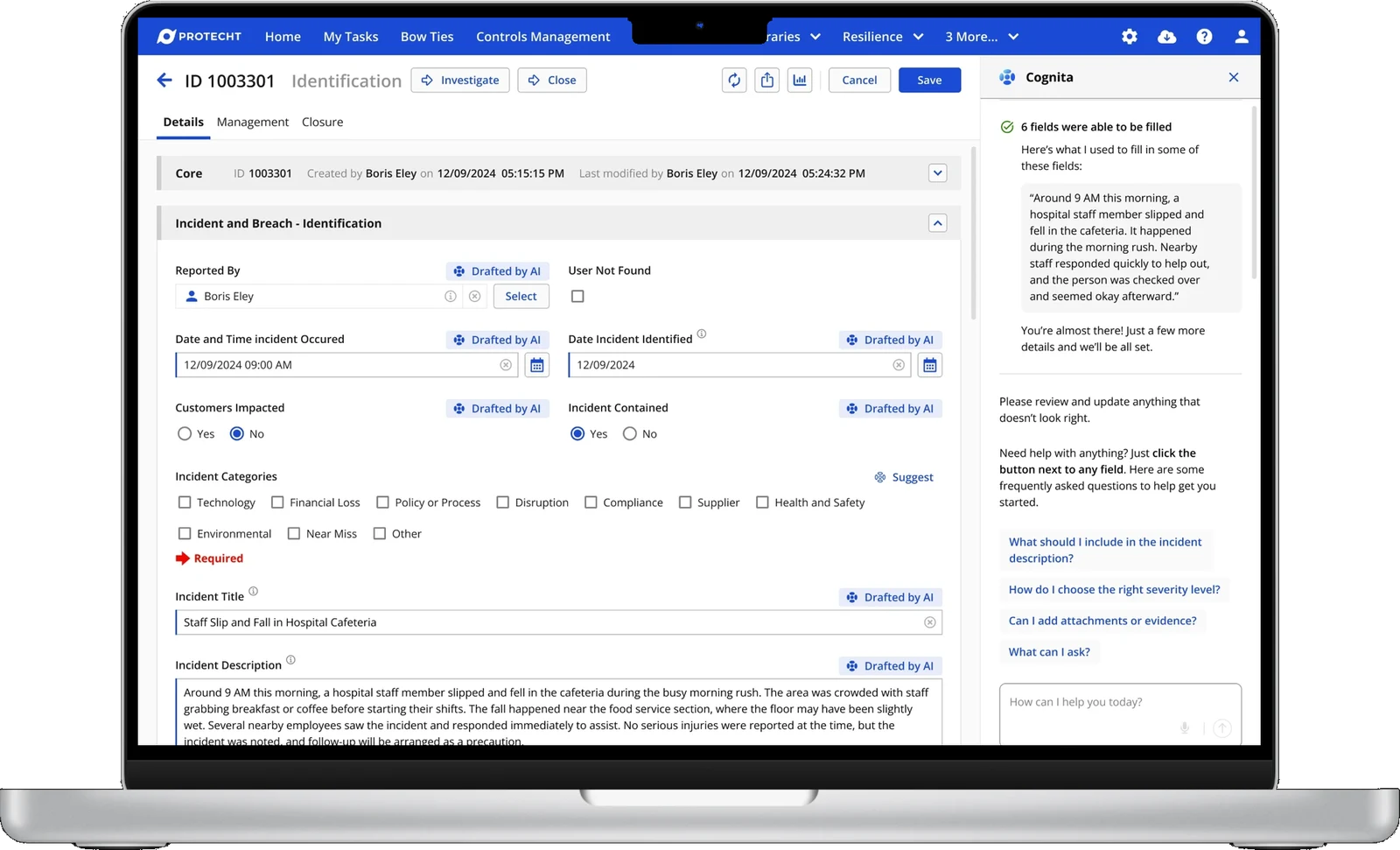Open the chart report icon button

click(800, 81)
